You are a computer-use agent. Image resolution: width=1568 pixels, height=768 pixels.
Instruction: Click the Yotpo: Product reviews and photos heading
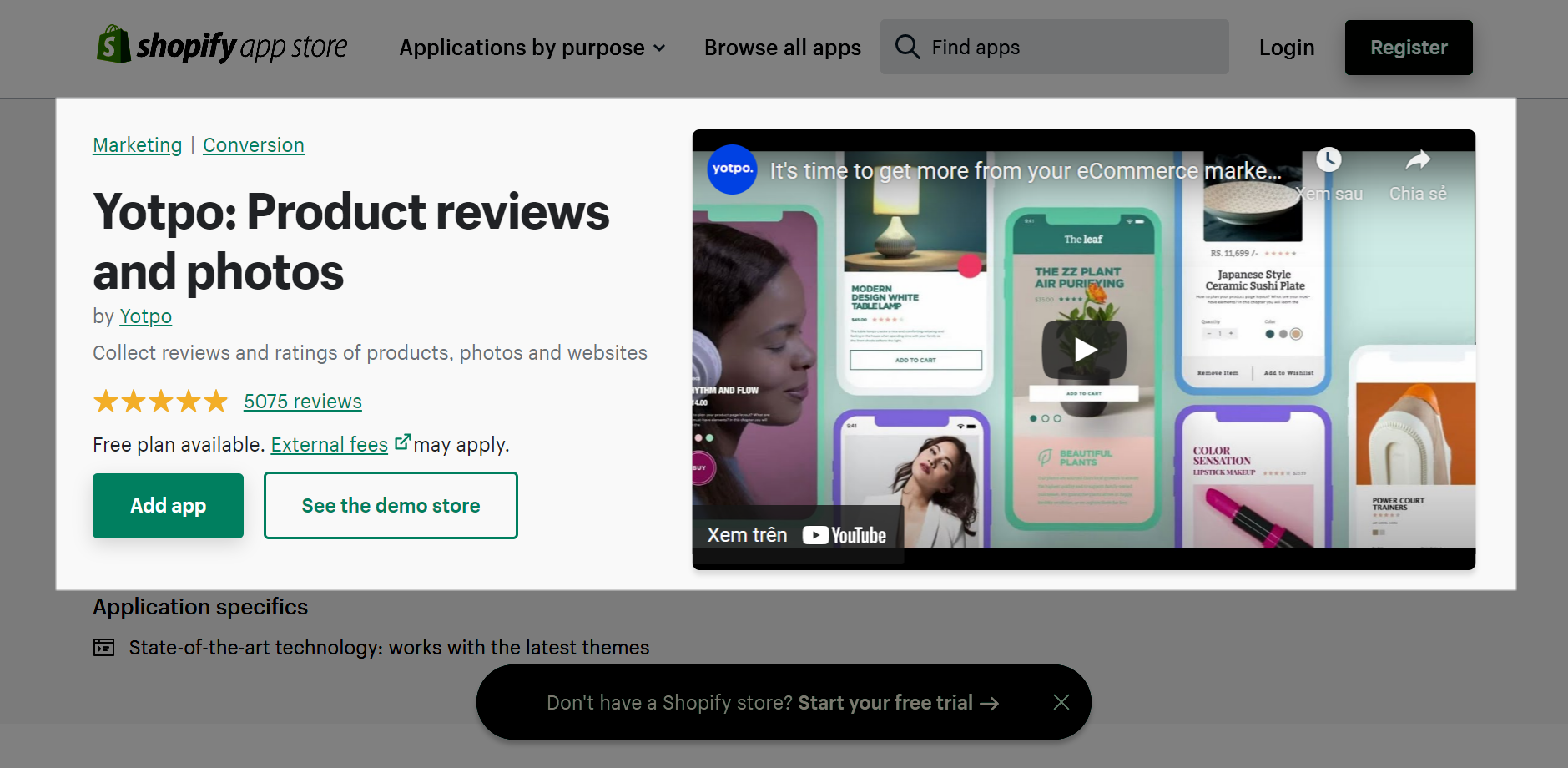coord(351,241)
